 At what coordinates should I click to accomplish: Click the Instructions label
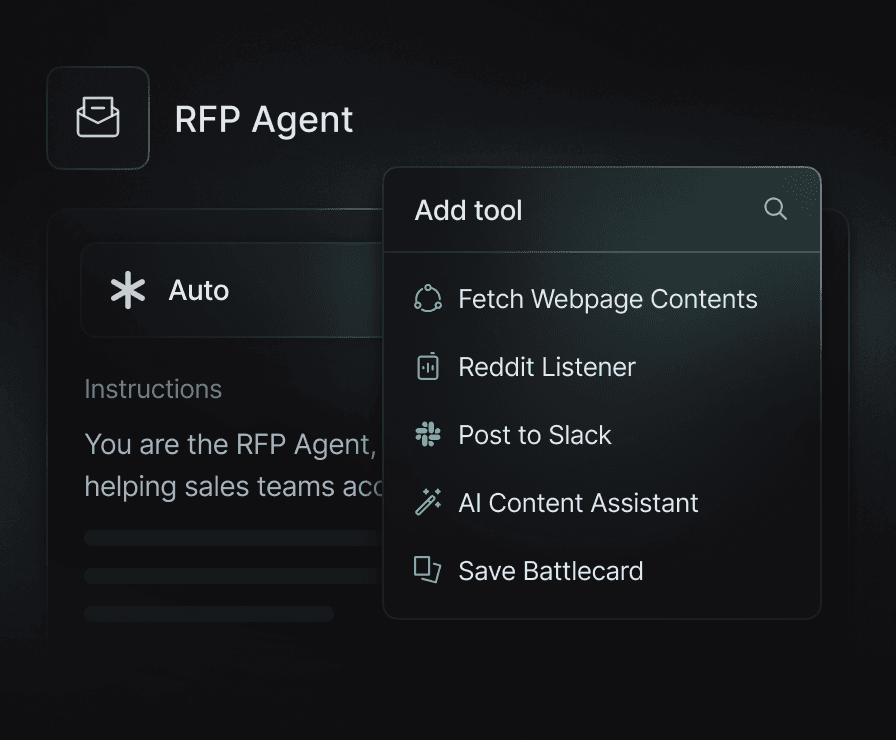153,389
